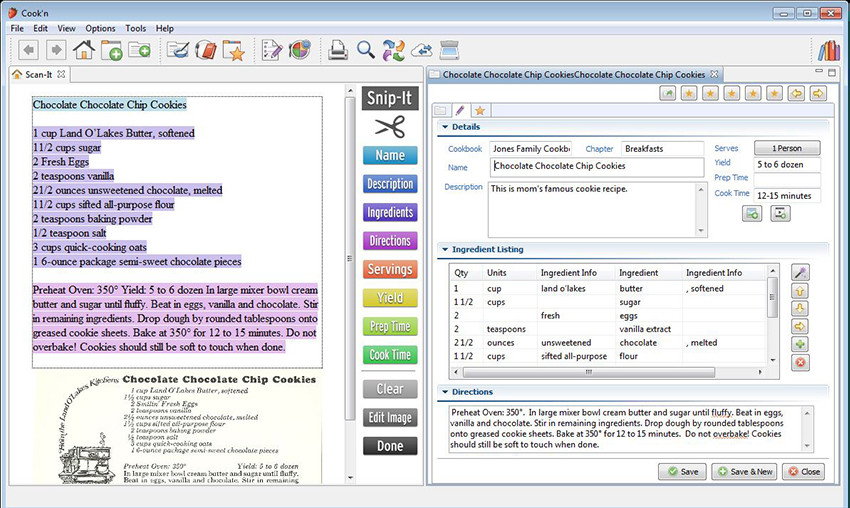Switch to the Scan-It tab

tap(38, 74)
